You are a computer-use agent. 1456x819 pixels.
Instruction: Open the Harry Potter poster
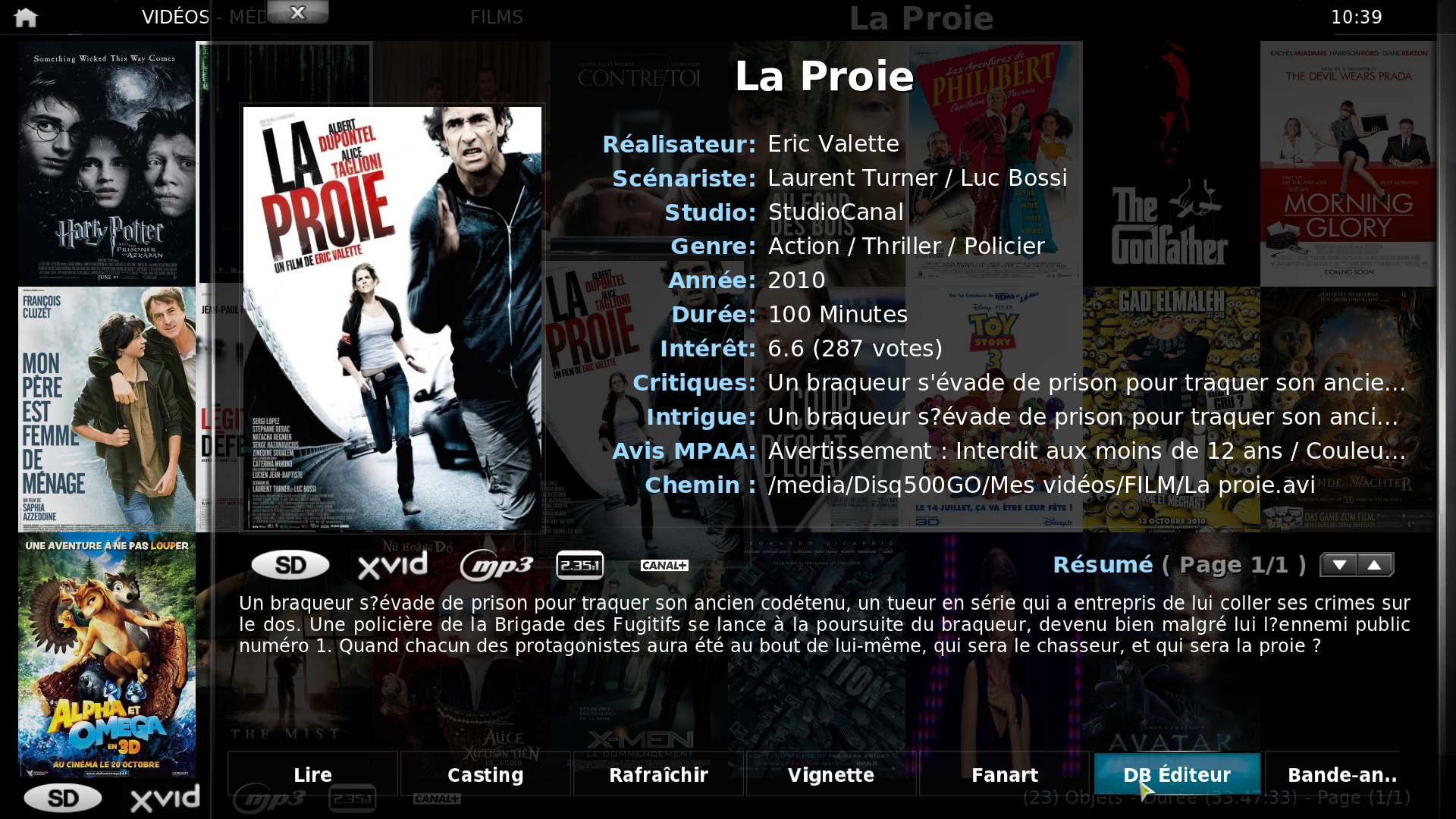coord(107,163)
